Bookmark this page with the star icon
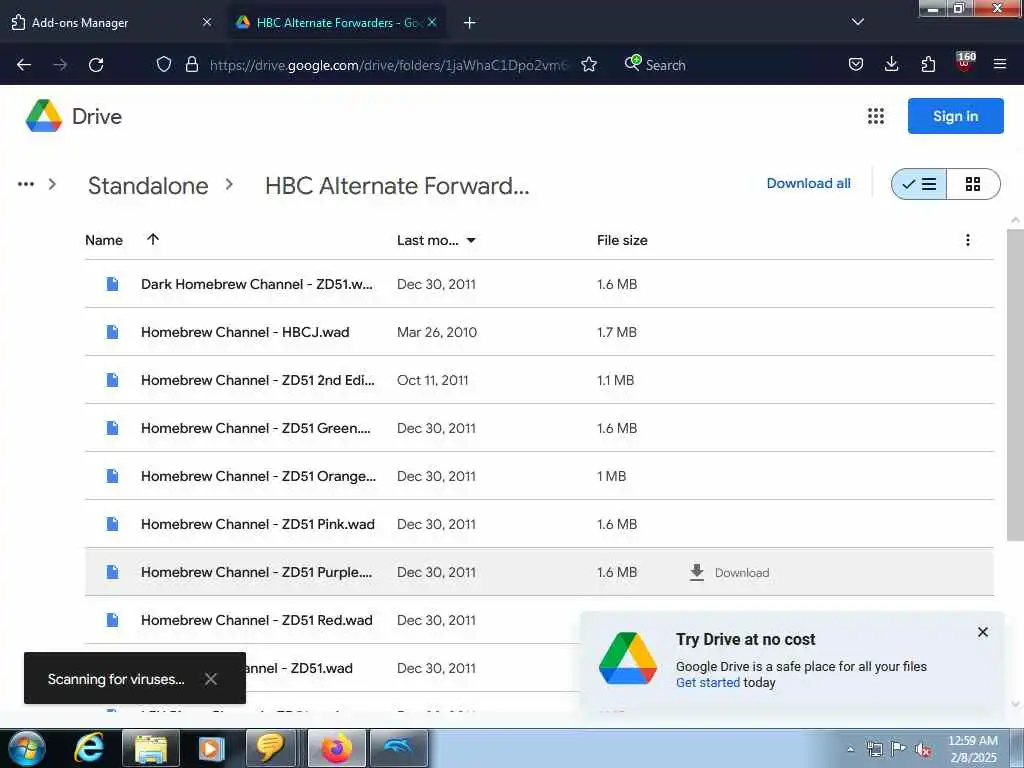 [x=589, y=64]
